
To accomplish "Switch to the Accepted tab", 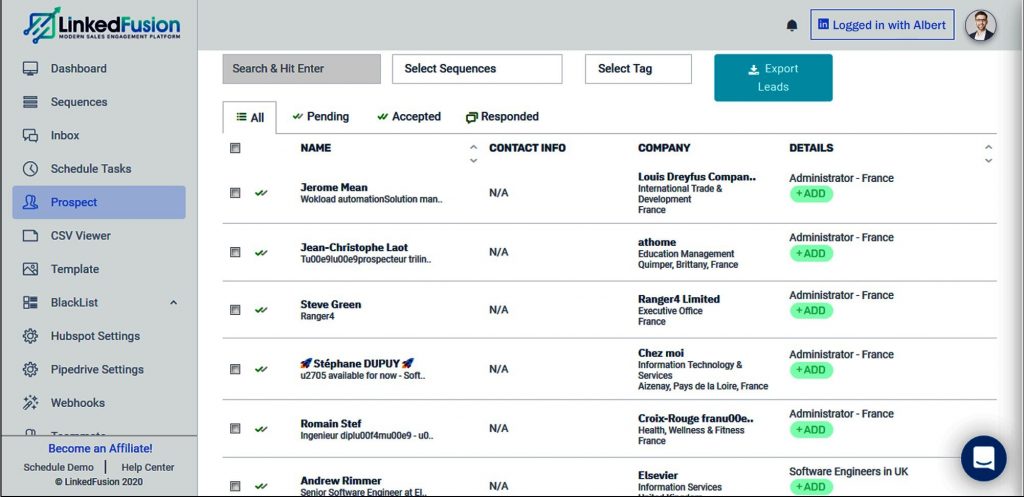I will [409, 117].
